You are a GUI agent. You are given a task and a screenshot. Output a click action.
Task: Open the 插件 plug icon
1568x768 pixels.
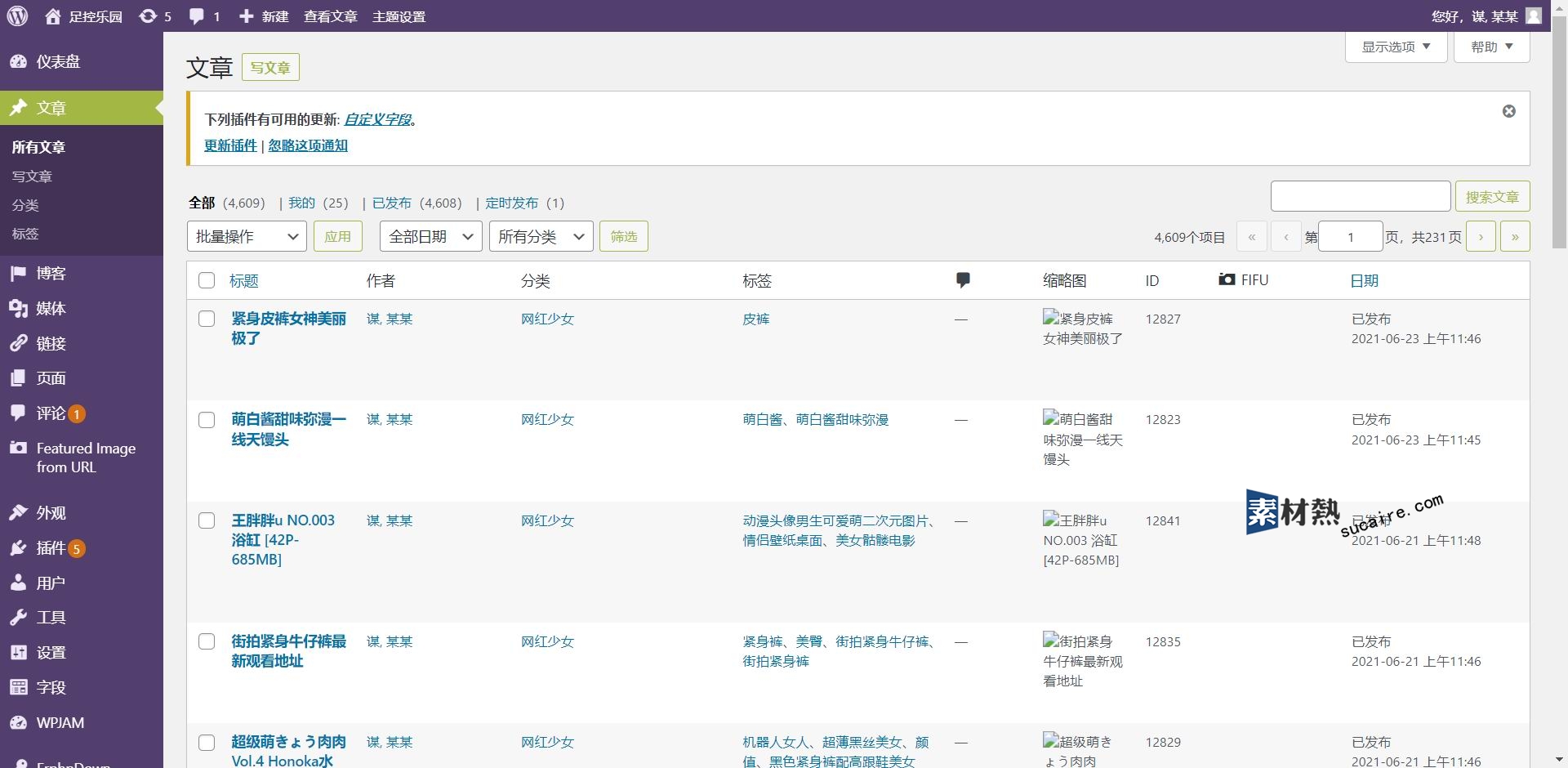point(19,547)
